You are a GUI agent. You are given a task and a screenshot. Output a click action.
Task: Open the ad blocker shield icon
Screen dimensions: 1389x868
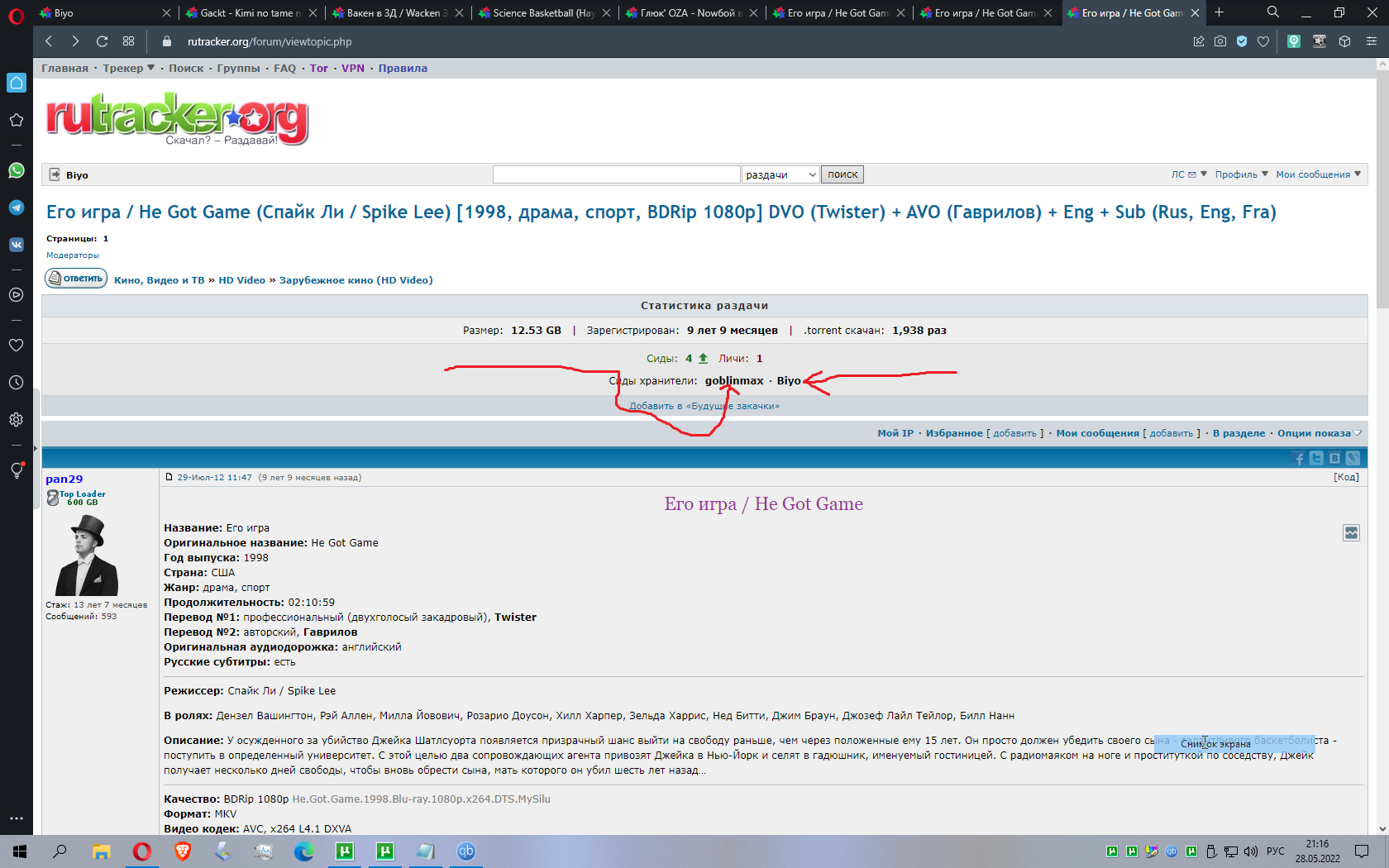1242,41
